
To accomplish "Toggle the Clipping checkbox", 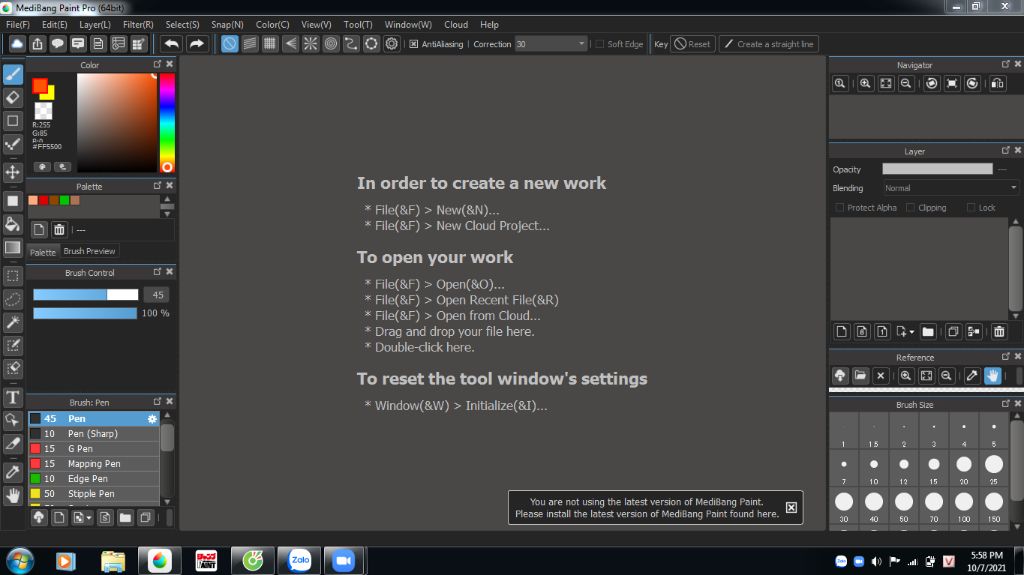I will (910, 208).
